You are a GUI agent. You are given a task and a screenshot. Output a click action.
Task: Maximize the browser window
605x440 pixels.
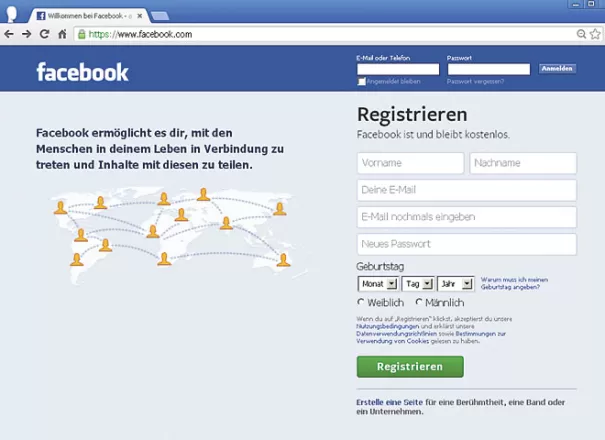point(591,4)
